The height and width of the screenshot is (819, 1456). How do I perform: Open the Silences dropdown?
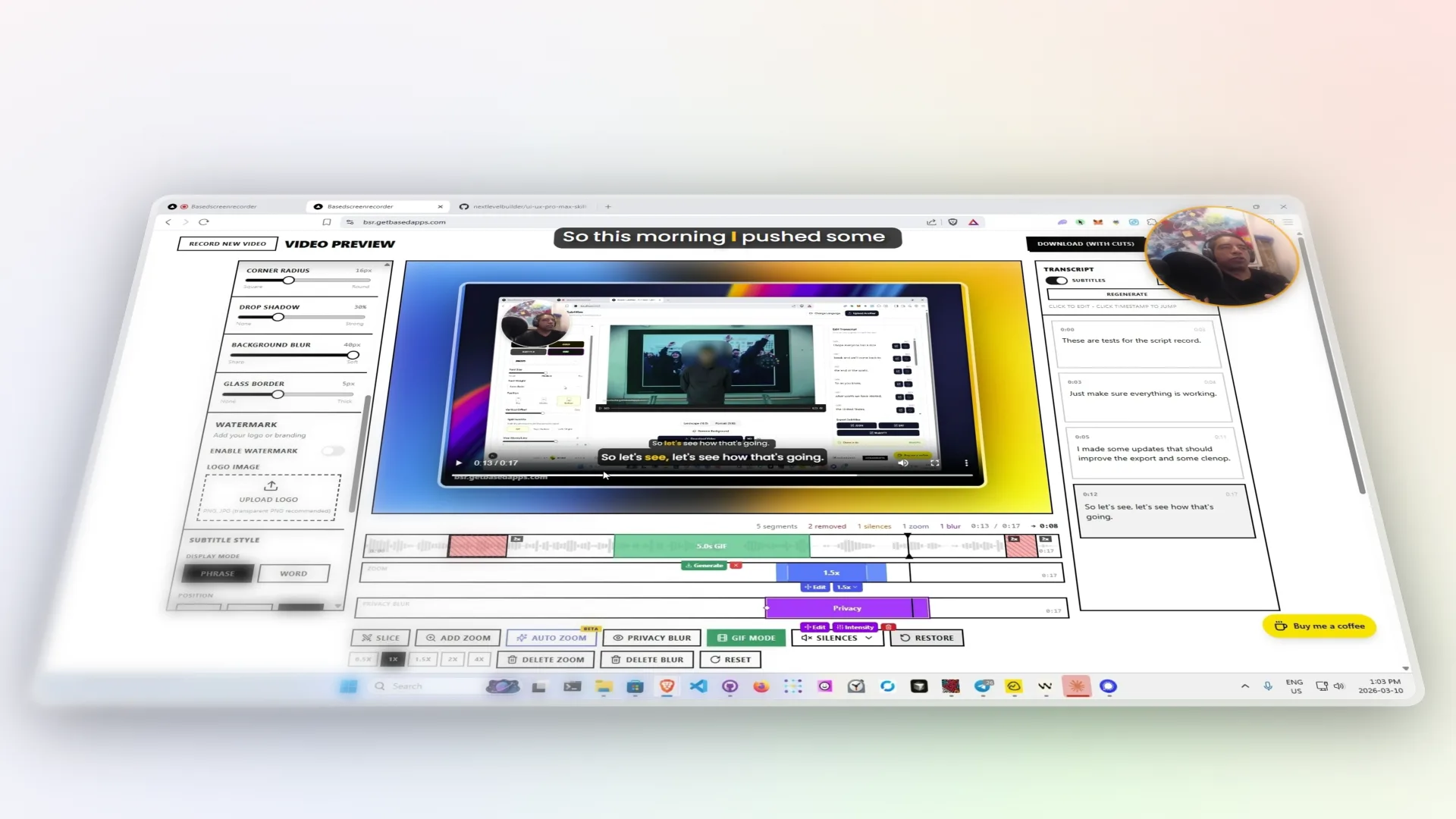(836, 638)
